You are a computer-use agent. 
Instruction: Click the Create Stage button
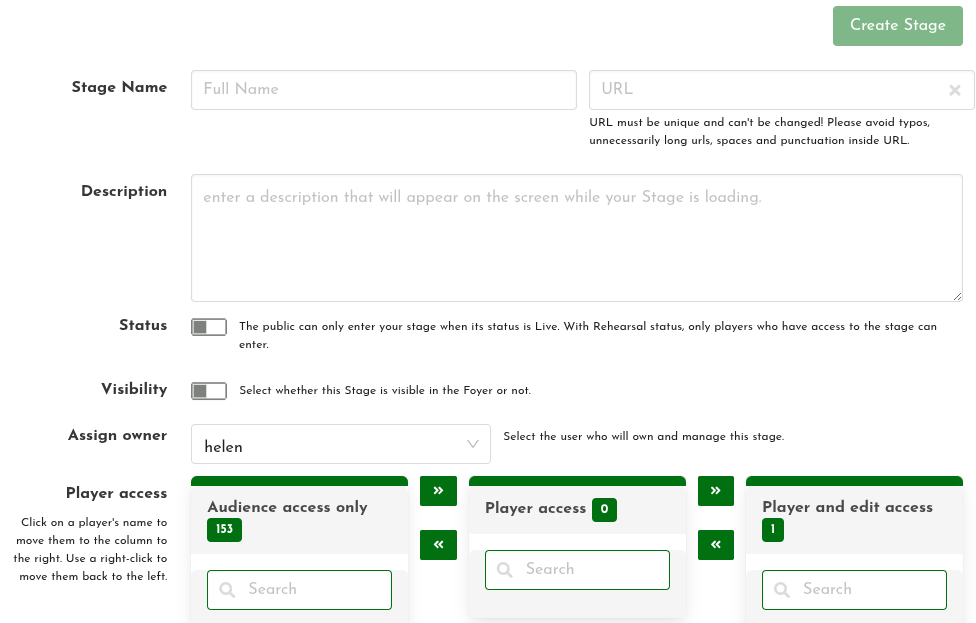(897, 26)
